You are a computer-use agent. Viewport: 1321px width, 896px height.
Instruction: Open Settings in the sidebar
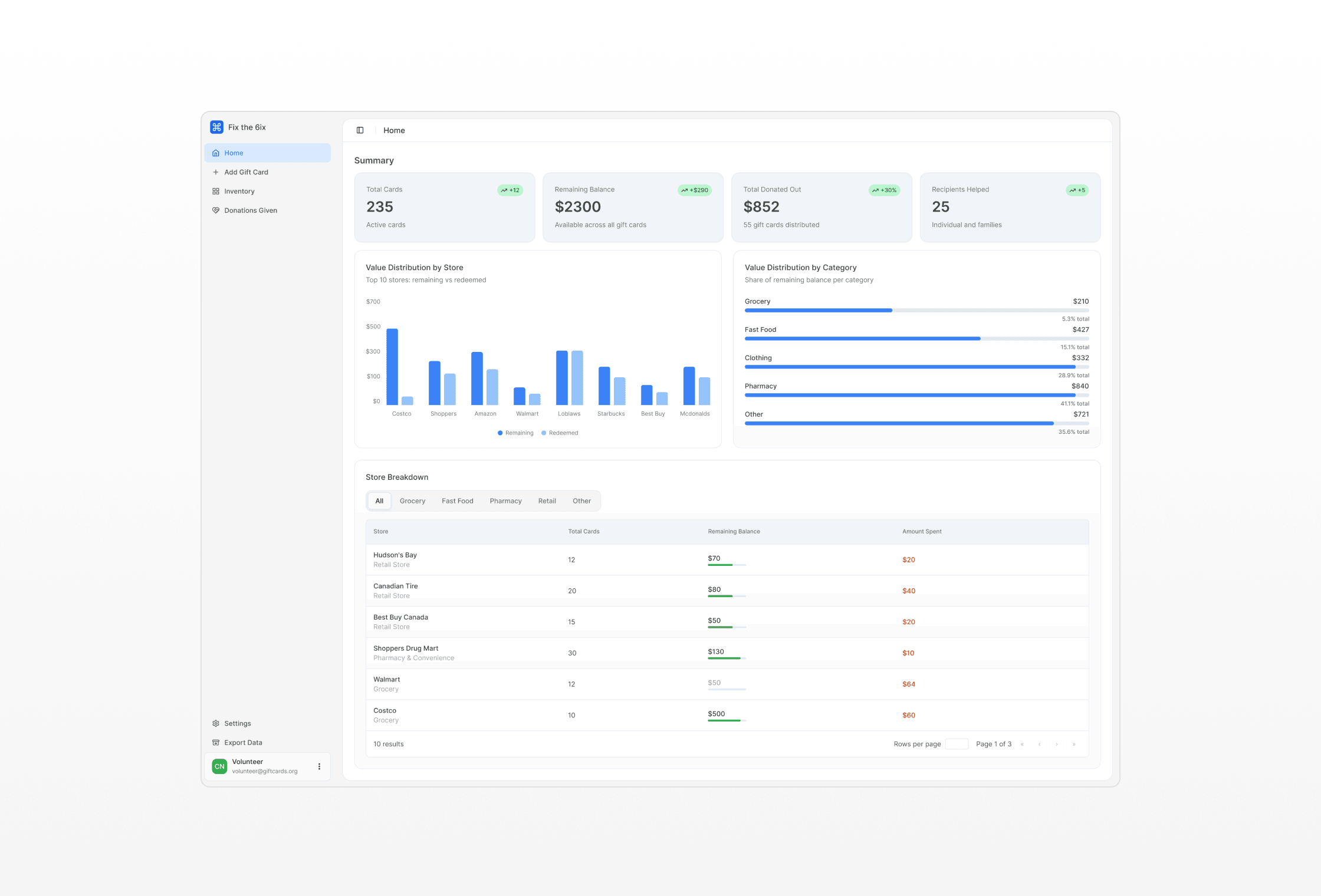click(x=267, y=723)
